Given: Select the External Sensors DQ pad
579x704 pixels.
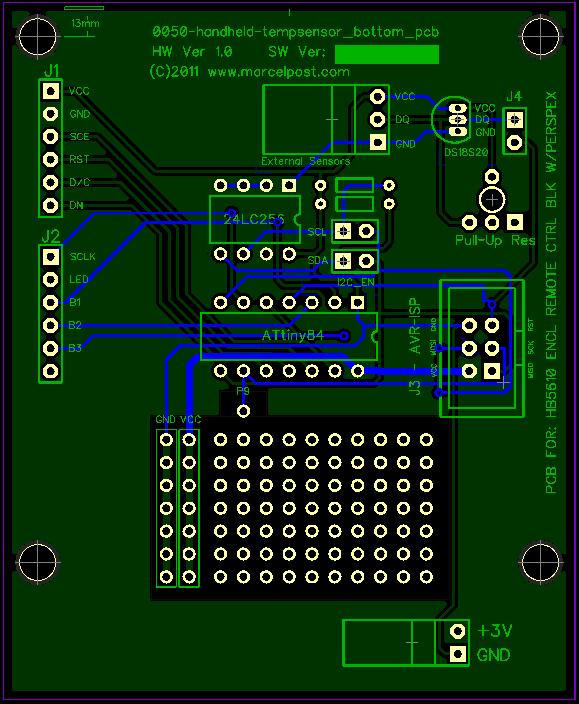Looking at the screenshot, I should pyautogui.click(x=377, y=119).
